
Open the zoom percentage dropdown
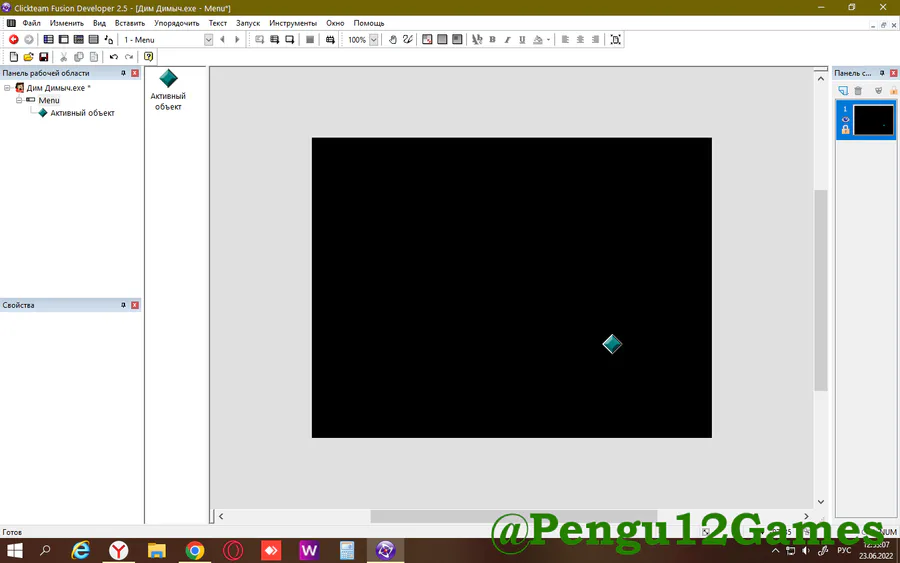coord(374,40)
